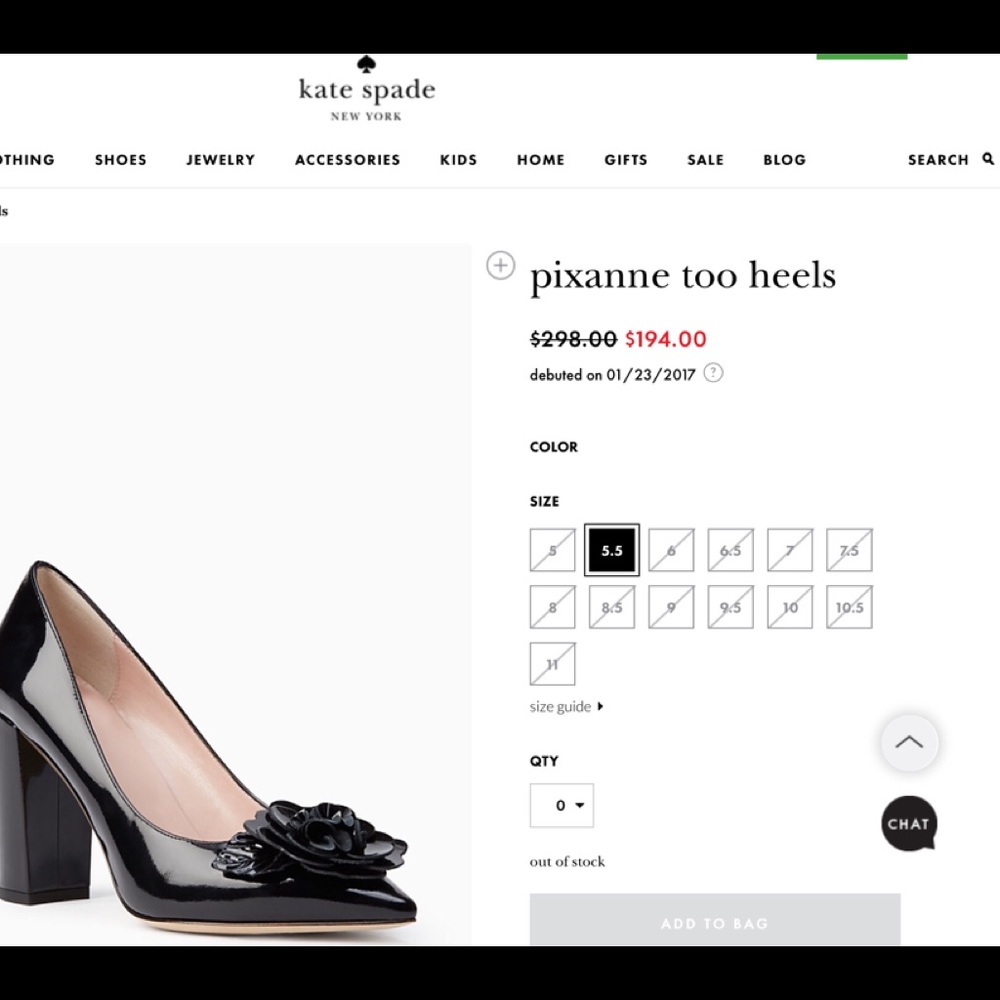Screen dimensions: 1000x1000
Task: Click the Search text link
Action: tap(938, 159)
